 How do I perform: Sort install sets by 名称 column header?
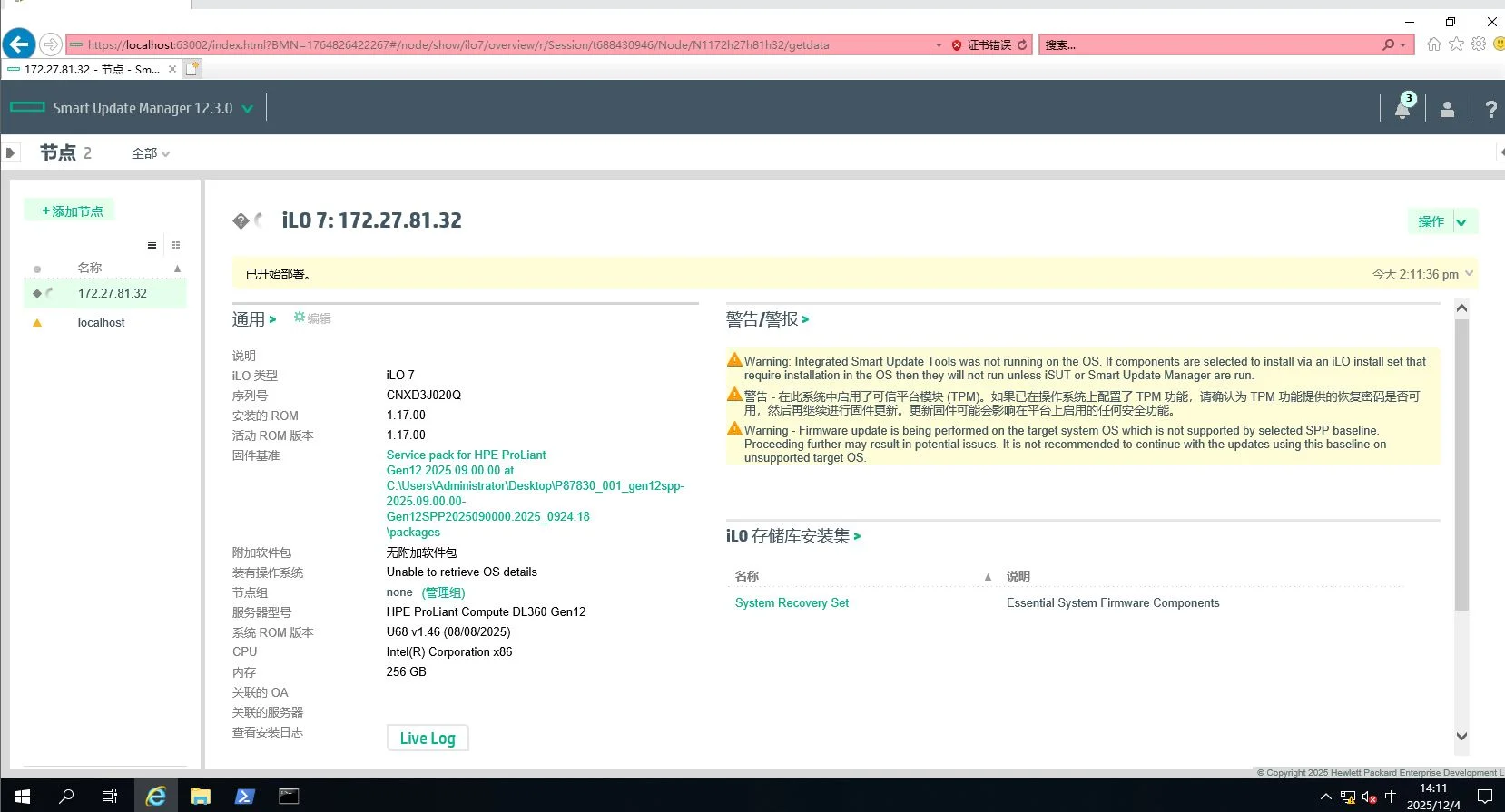click(x=747, y=576)
